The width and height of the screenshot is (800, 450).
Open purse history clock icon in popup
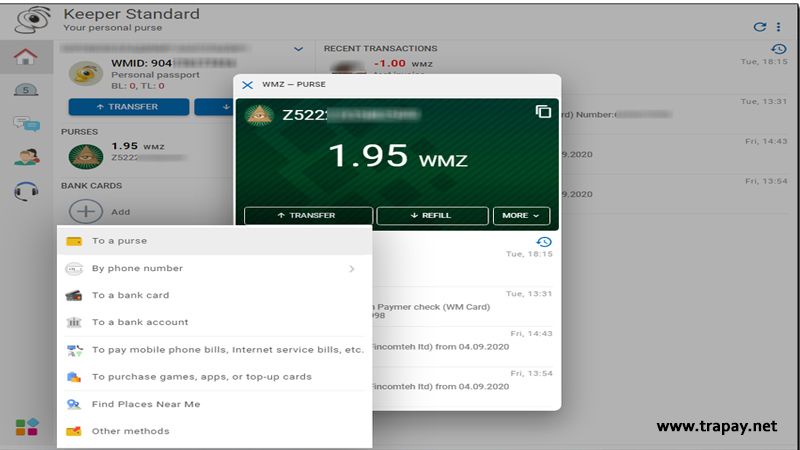click(544, 242)
